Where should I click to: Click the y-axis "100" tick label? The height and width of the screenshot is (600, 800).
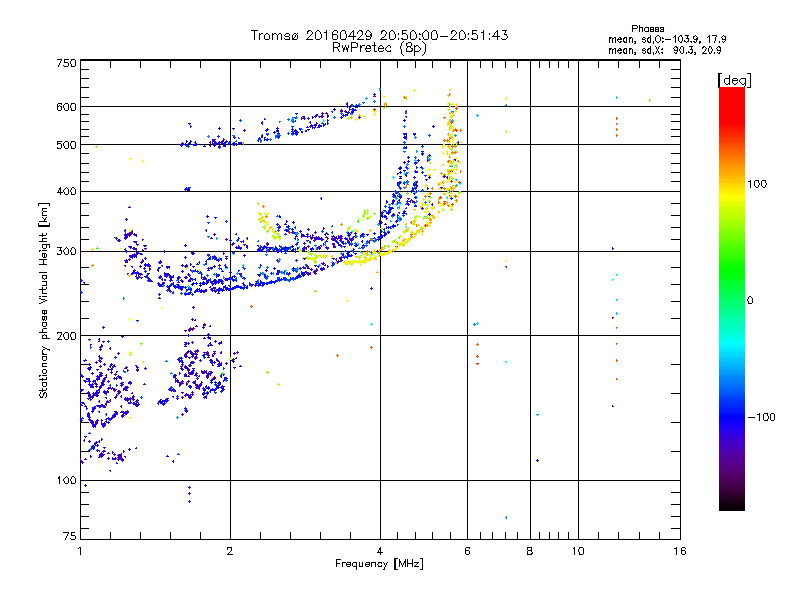tap(66, 481)
